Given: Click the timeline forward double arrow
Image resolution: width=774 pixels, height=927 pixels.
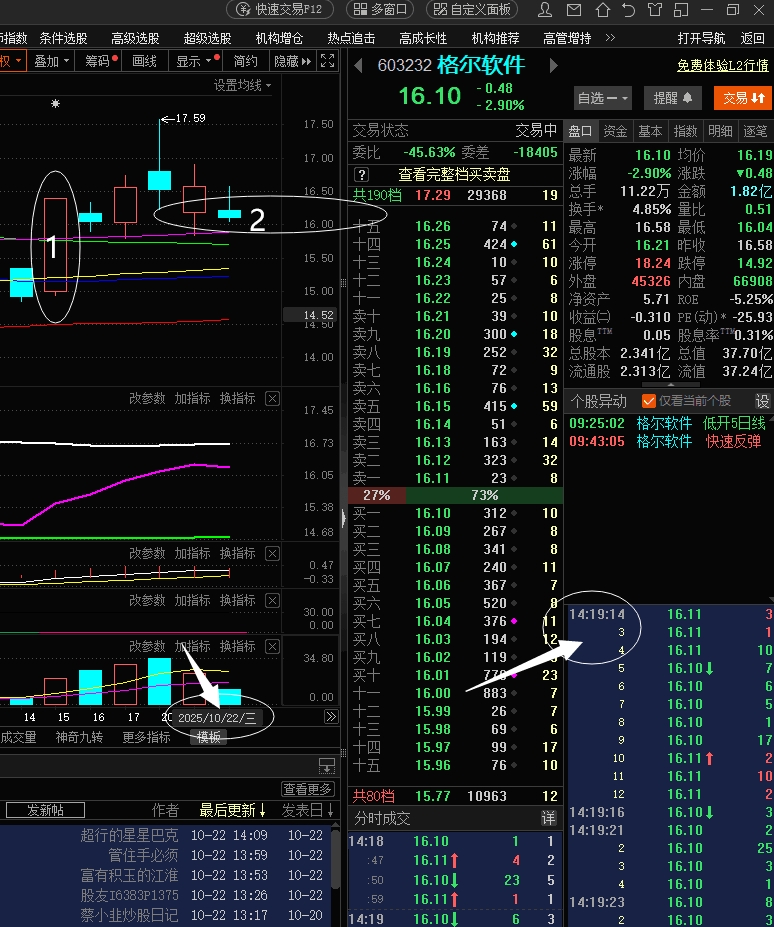Looking at the screenshot, I should [331, 717].
